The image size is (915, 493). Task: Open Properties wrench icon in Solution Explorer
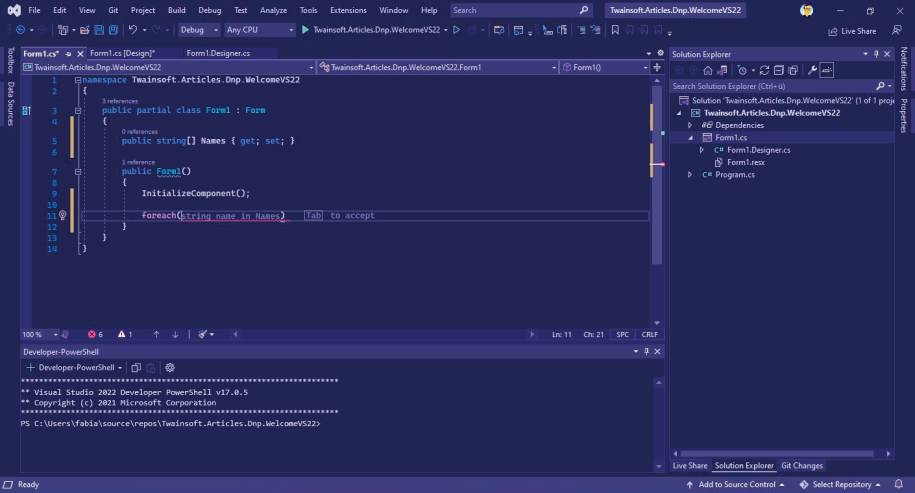click(812, 70)
